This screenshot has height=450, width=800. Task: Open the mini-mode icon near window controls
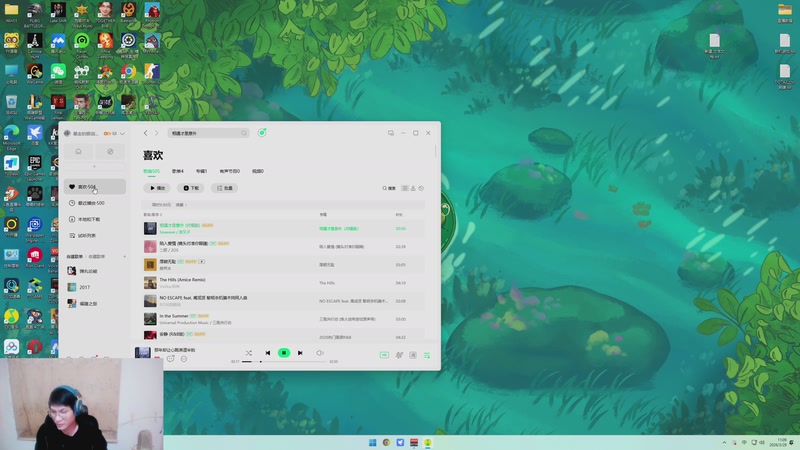(x=391, y=133)
